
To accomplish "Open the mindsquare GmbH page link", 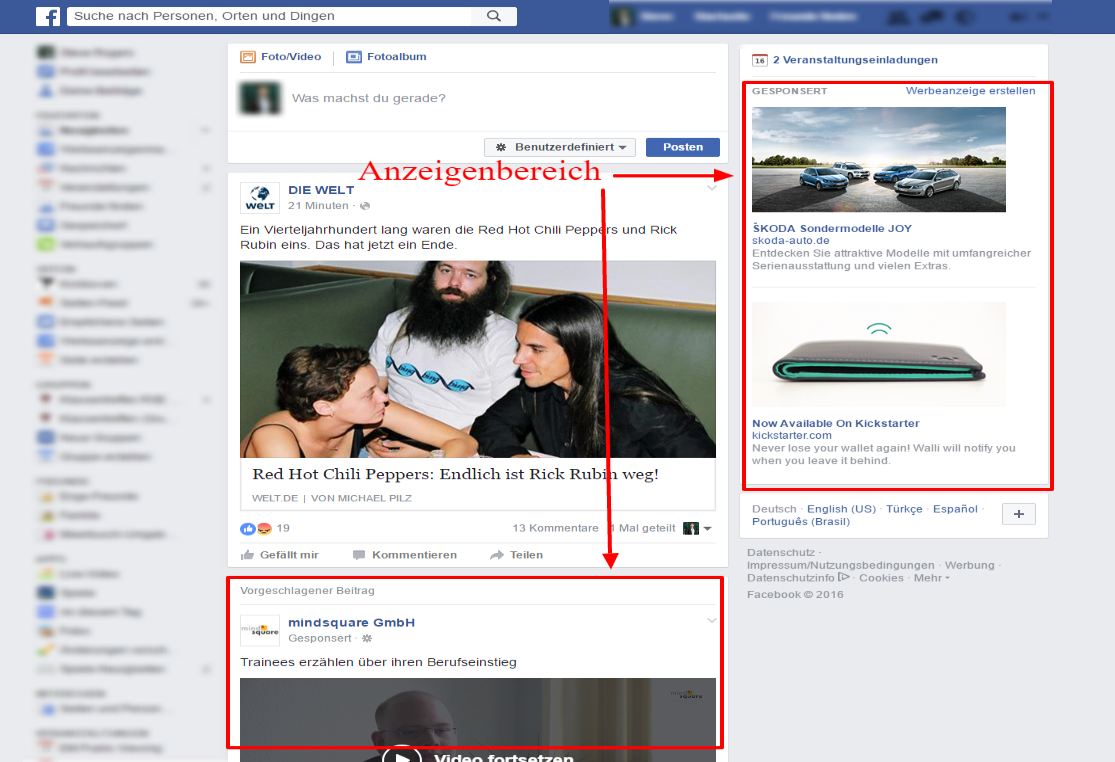I will pyautogui.click(x=351, y=623).
